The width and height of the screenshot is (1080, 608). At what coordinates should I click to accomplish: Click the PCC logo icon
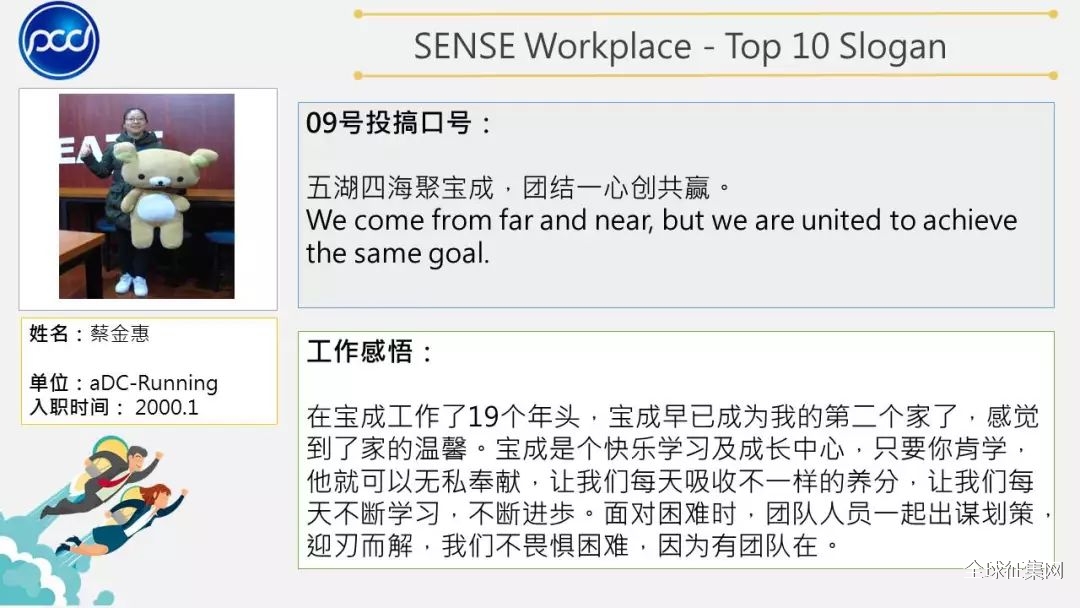59,40
